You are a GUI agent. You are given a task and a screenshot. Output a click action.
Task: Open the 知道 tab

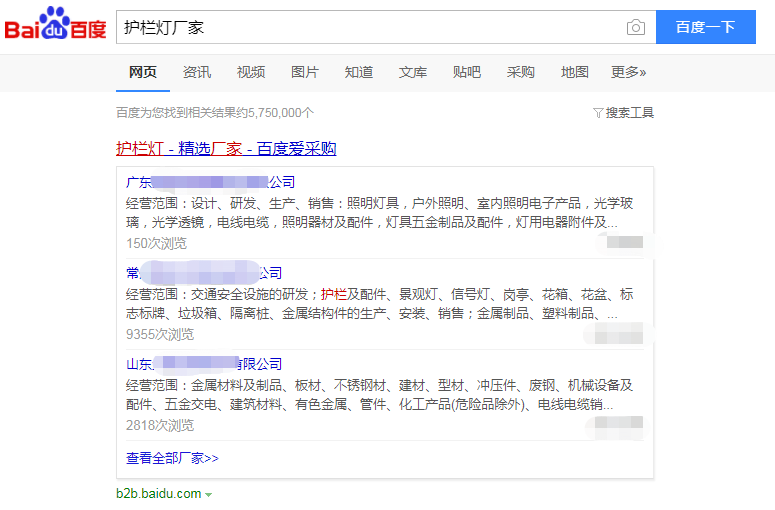[359, 72]
